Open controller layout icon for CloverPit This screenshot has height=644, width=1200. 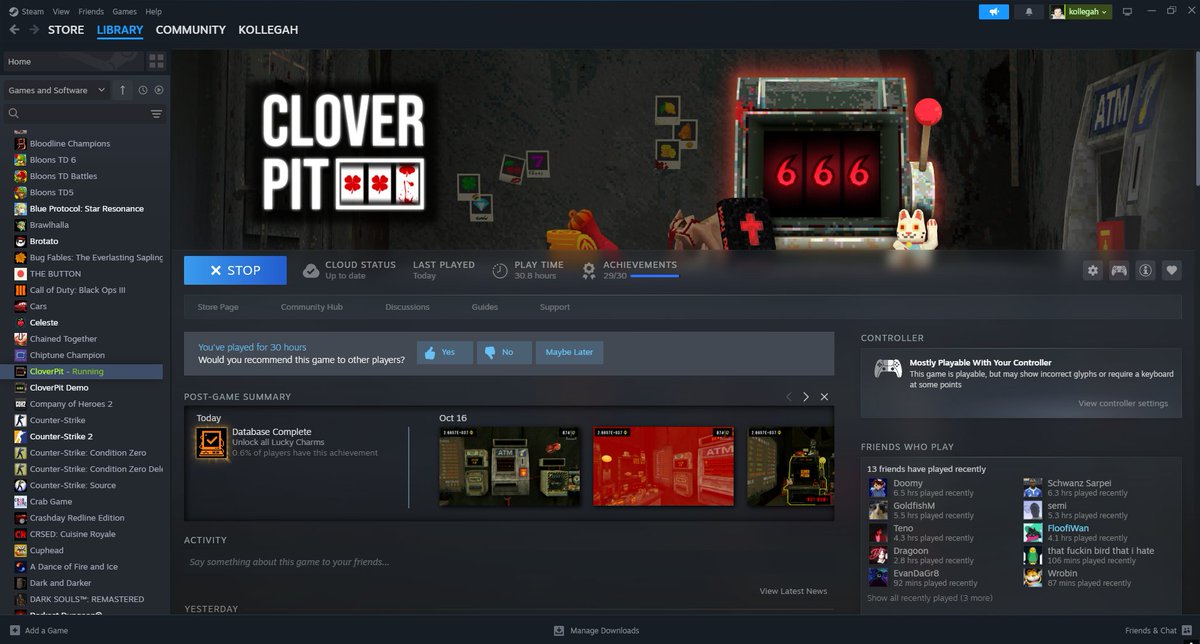click(x=1119, y=270)
